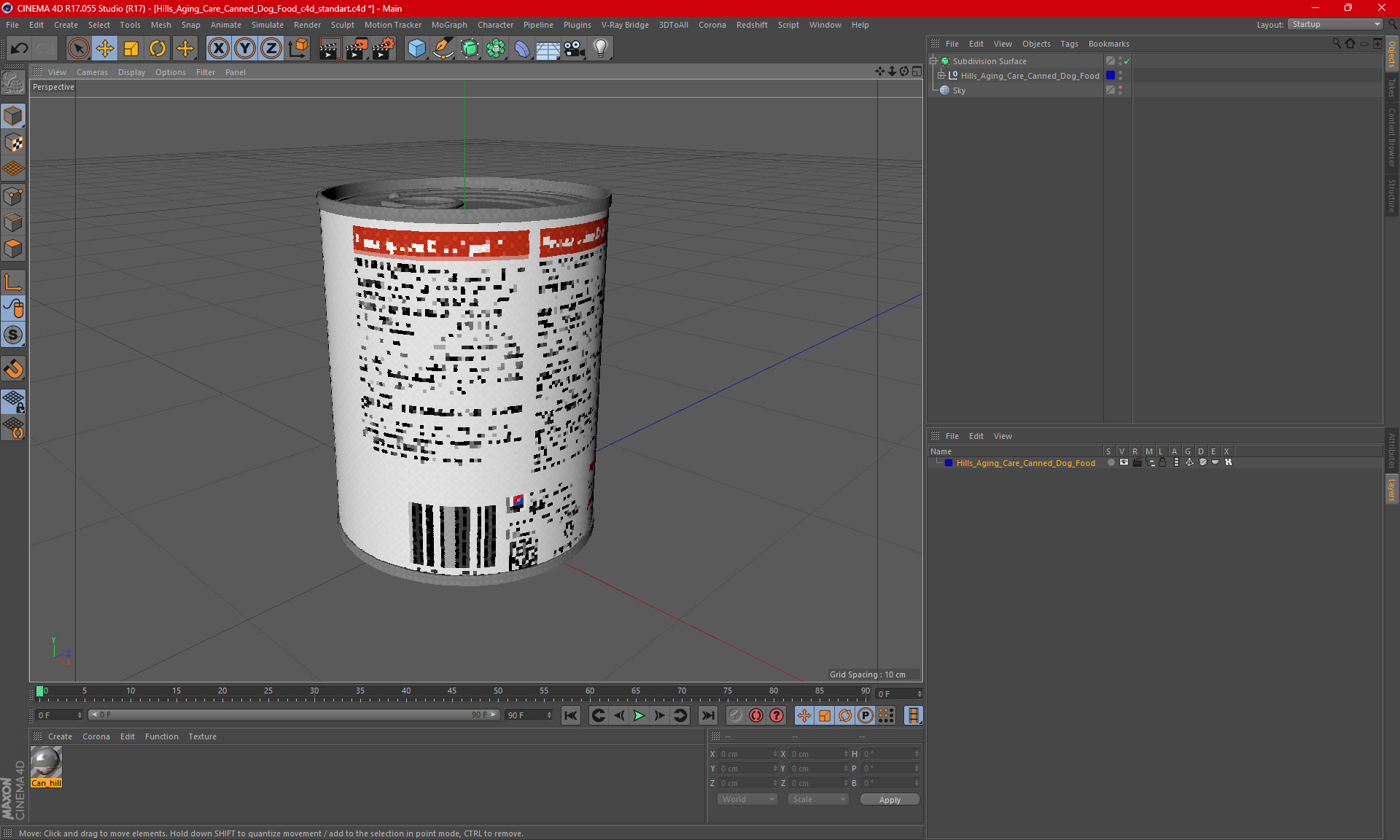Switch to Edges mode
Screen dimensions: 1400x840
click(x=13, y=222)
